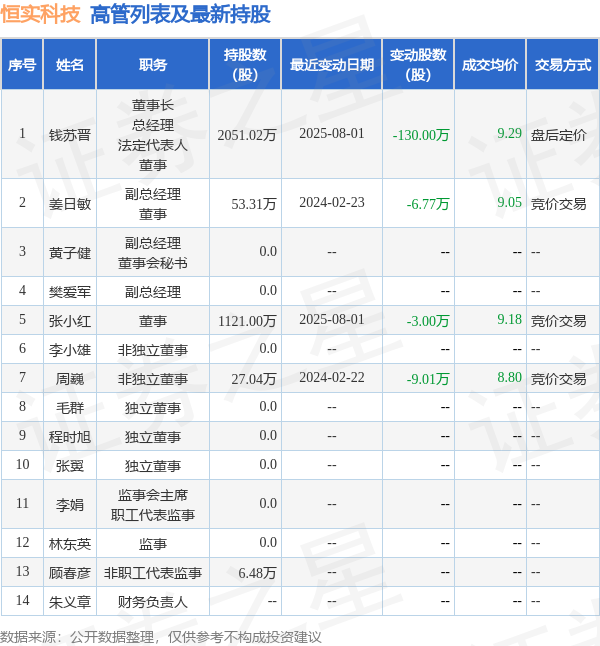Image resolution: width=600 pixels, height=646 pixels.
Task: Click the 2051.02万 holdings value
Action: 247,135
